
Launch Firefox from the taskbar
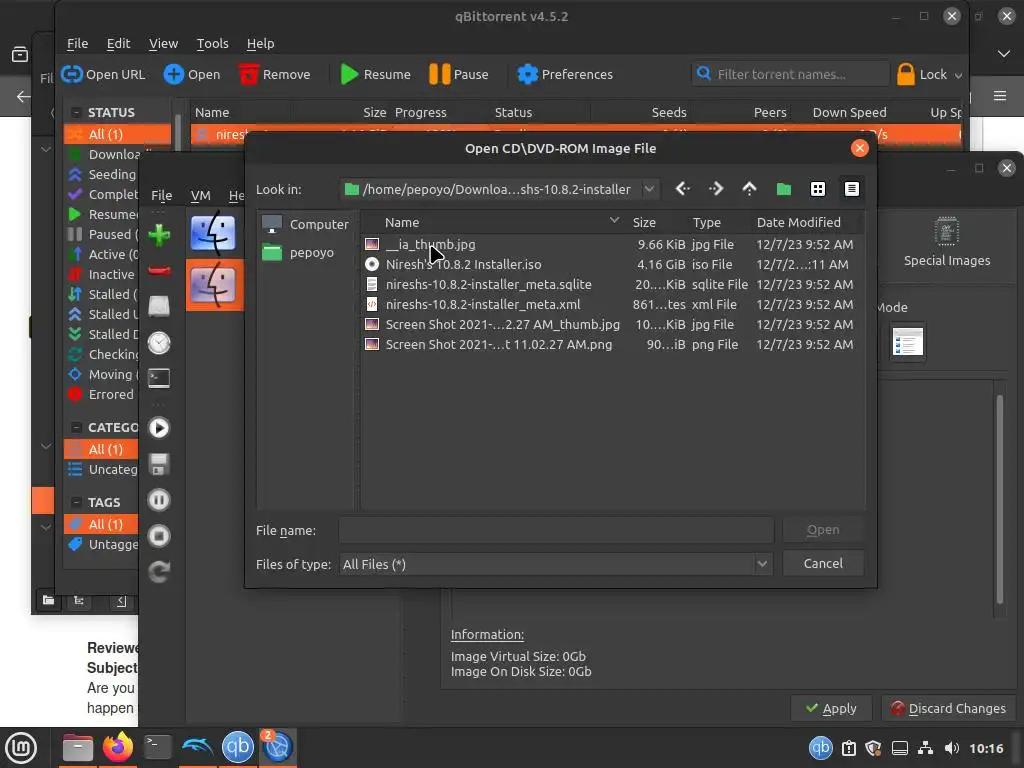pyautogui.click(x=118, y=747)
